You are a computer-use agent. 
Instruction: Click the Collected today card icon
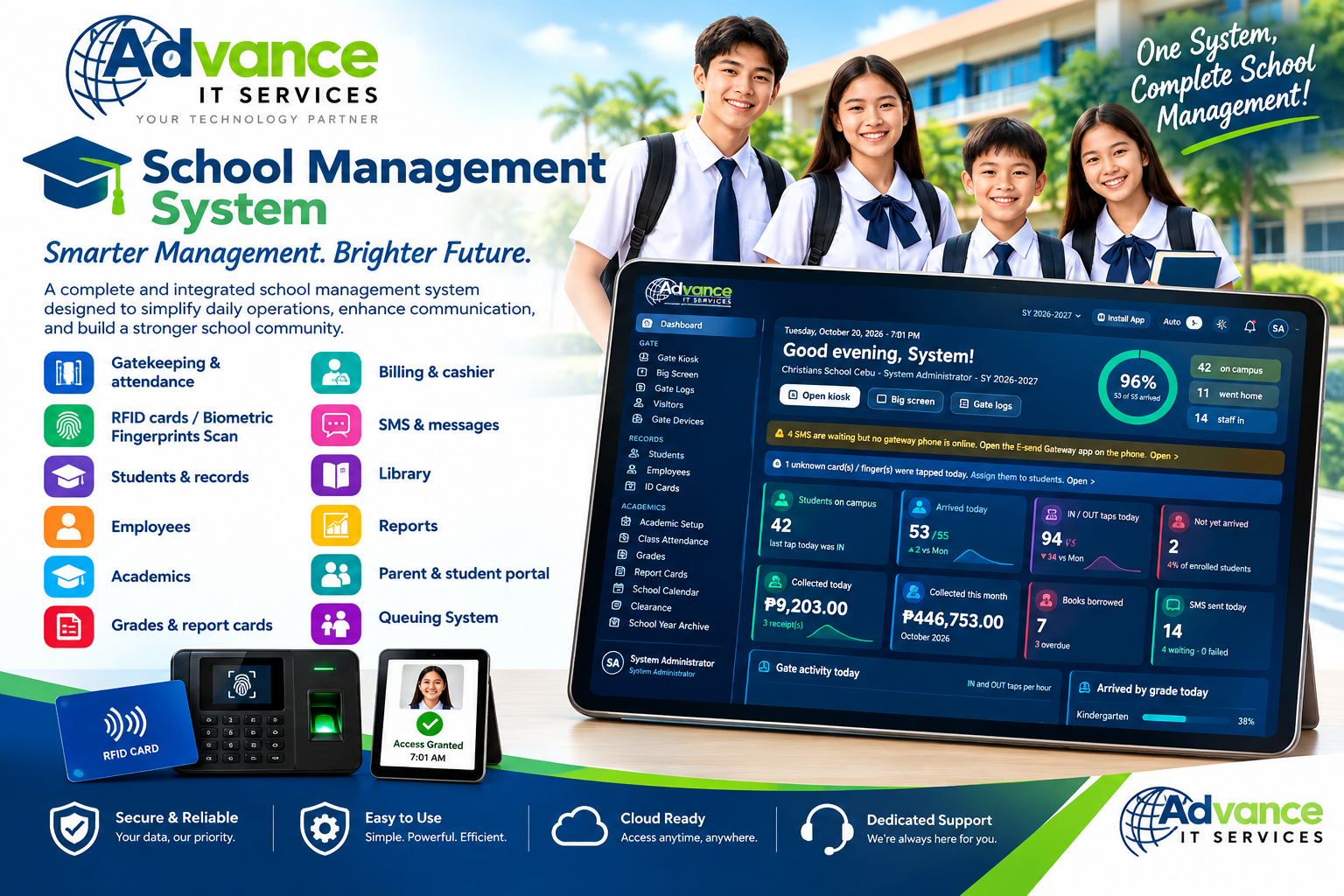775,581
